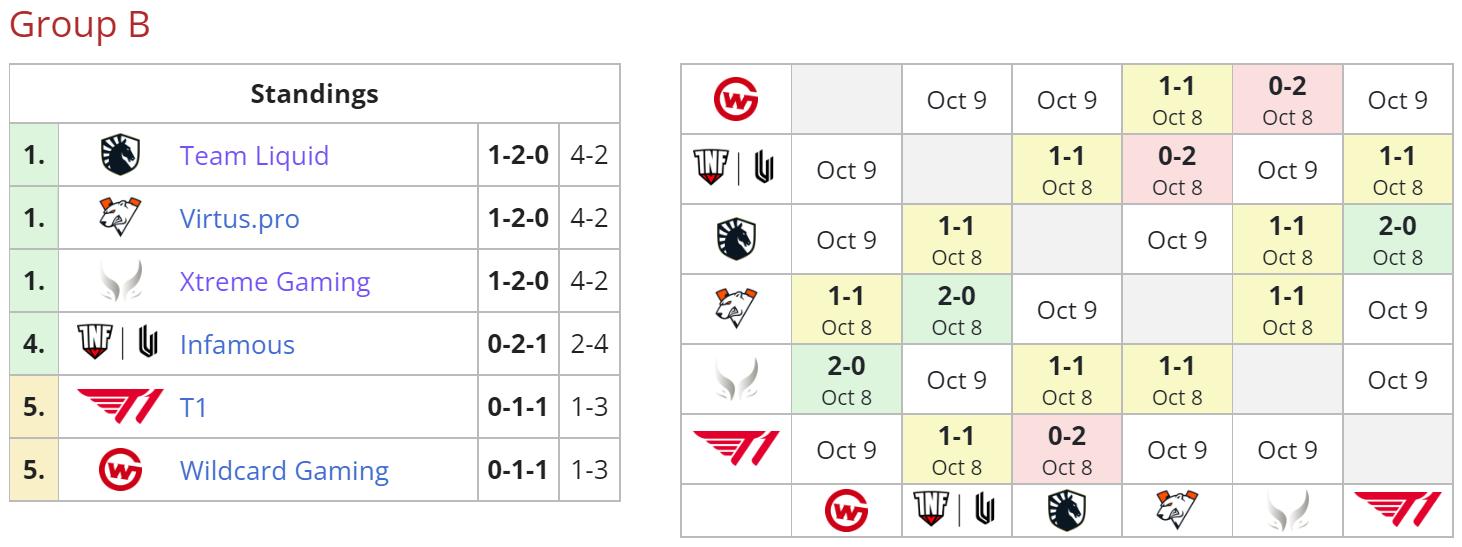Click T1 logo in crosstable bottom-right corner
Screen dimensions: 1462x547
click(x=1397, y=510)
